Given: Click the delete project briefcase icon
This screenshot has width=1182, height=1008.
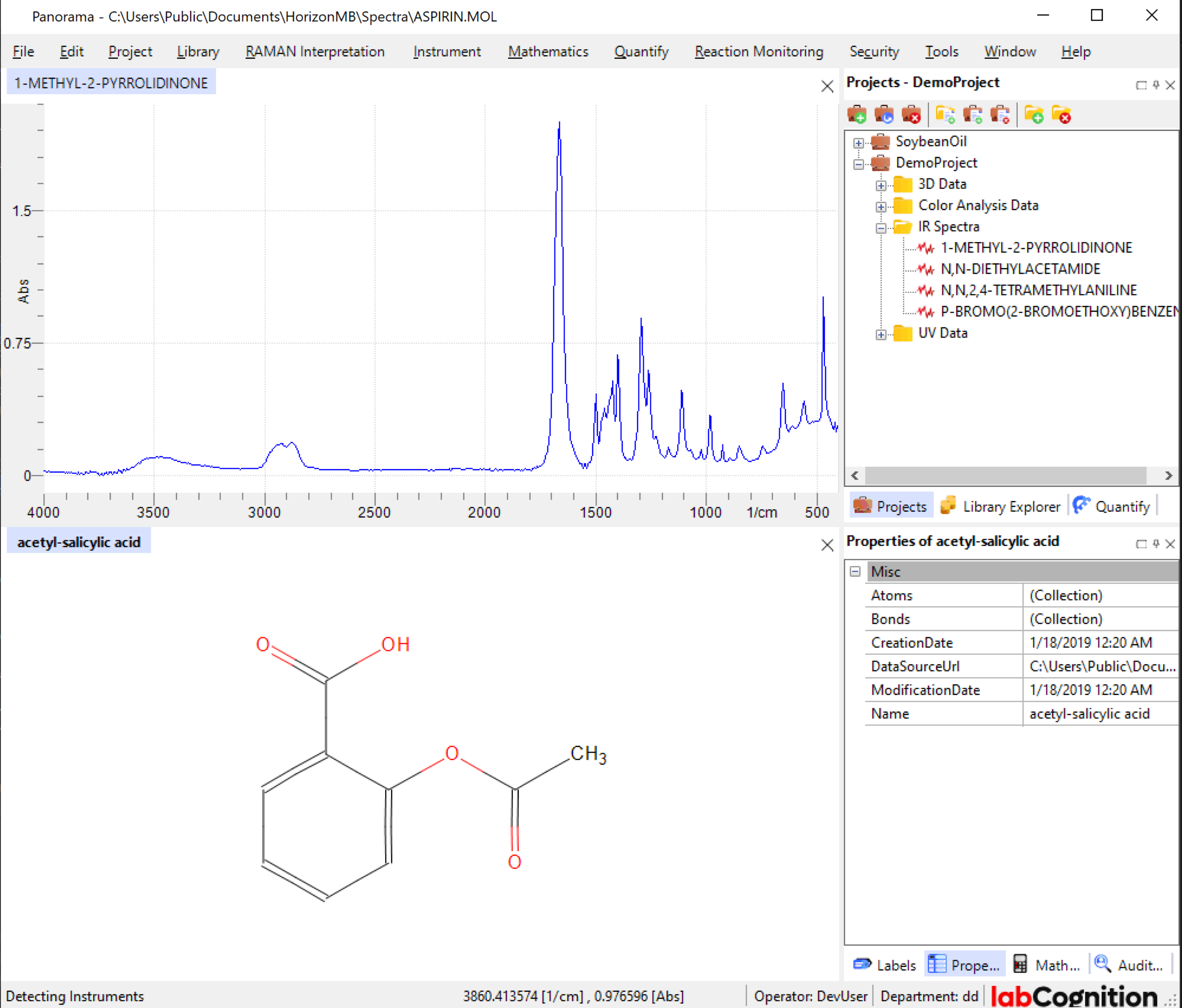Looking at the screenshot, I should (x=911, y=115).
